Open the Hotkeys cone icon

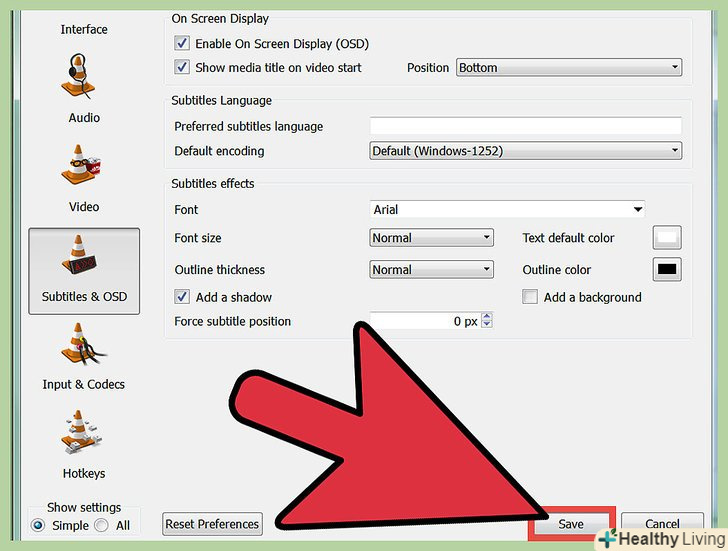81,432
